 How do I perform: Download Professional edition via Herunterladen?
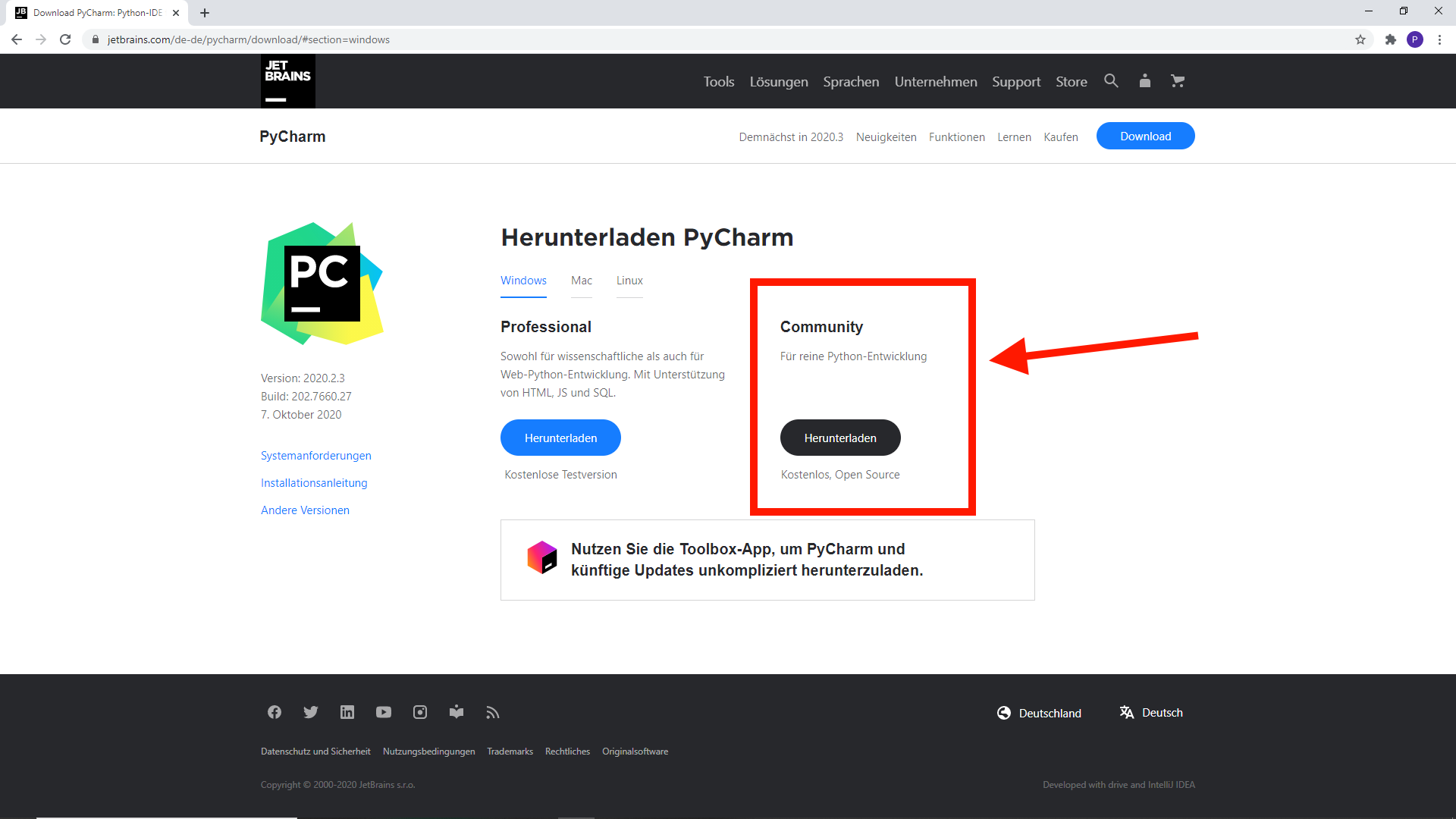coord(560,438)
